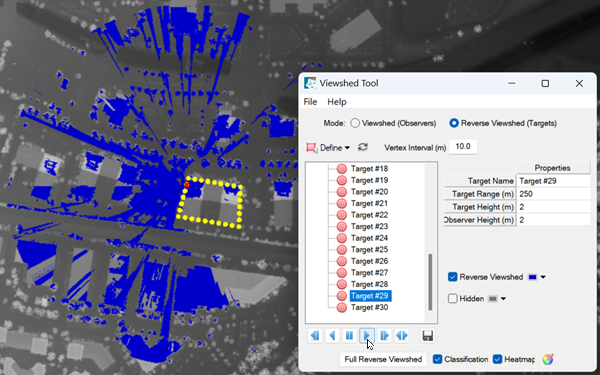Pause the target animation
600x375 pixels.
click(x=349, y=336)
